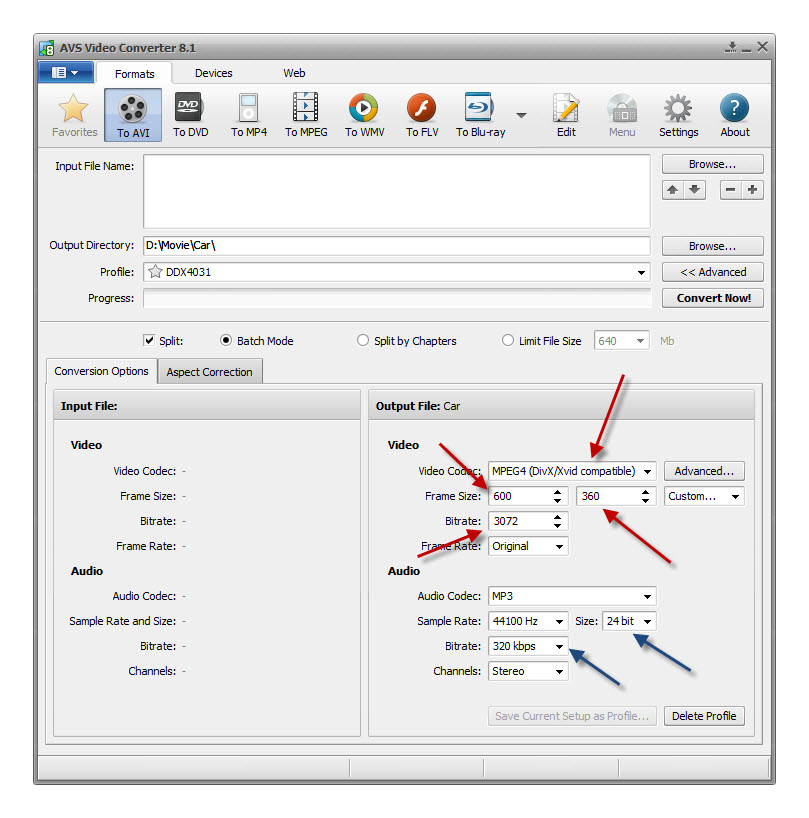Click the Delete Profile button

point(704,716)
